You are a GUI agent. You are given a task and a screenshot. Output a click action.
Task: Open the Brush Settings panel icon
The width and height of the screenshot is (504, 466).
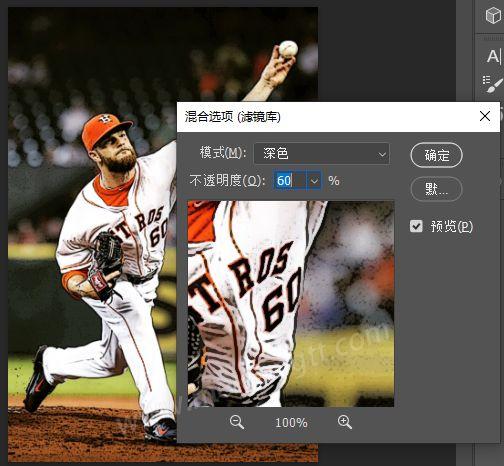click(493, 84)
